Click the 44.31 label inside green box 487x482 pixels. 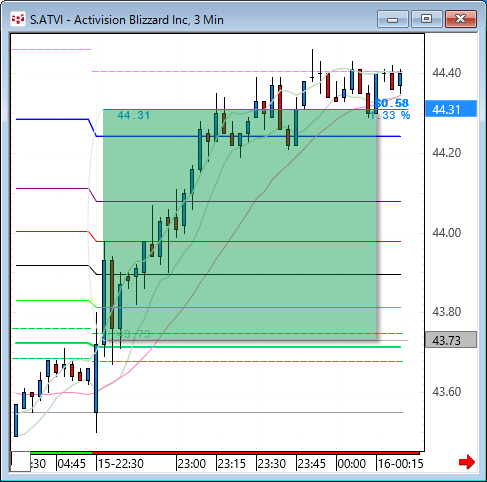click(x=133, y=115)
